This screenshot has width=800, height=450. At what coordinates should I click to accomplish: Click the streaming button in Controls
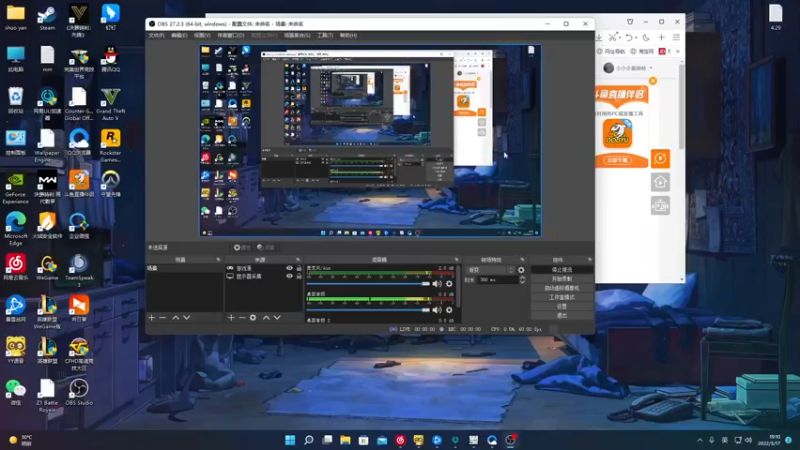tap(562, 269)
